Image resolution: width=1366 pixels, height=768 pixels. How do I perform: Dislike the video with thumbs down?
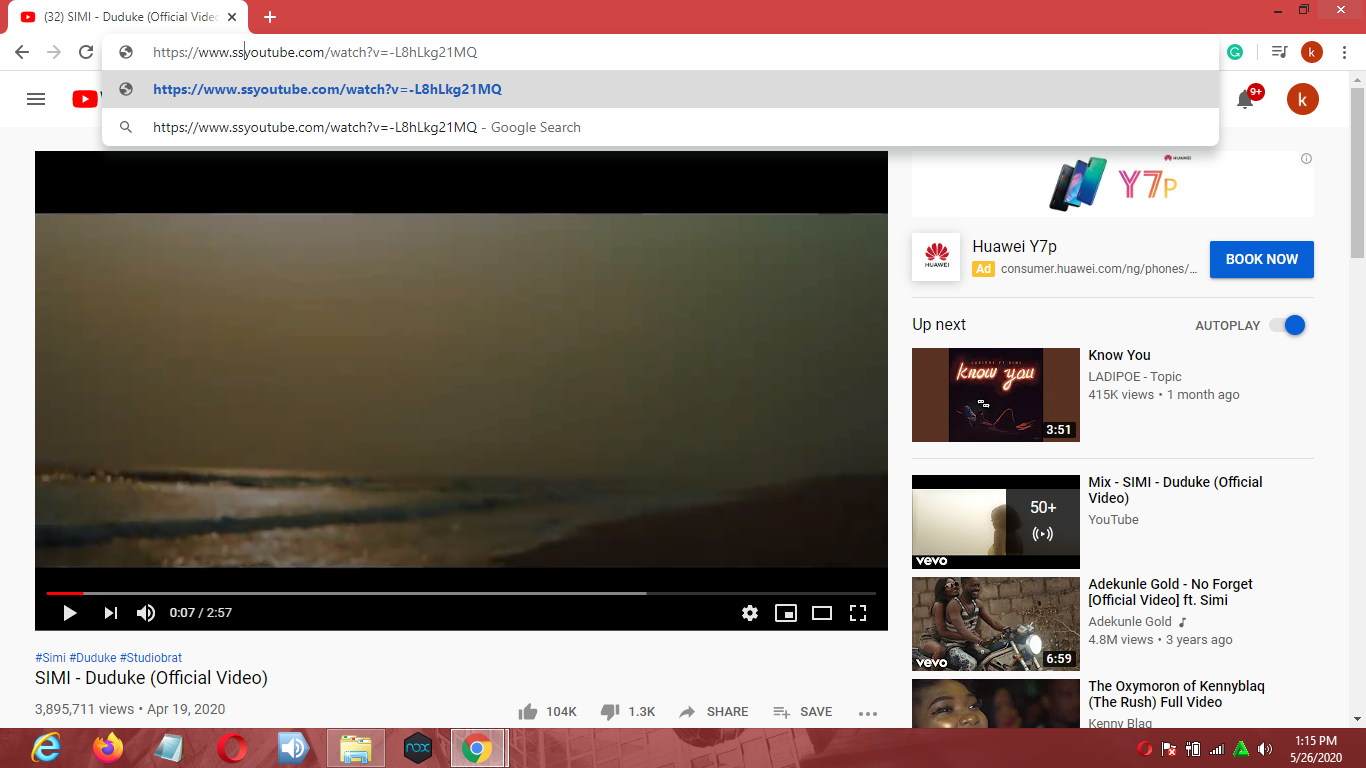coord(610,712)
